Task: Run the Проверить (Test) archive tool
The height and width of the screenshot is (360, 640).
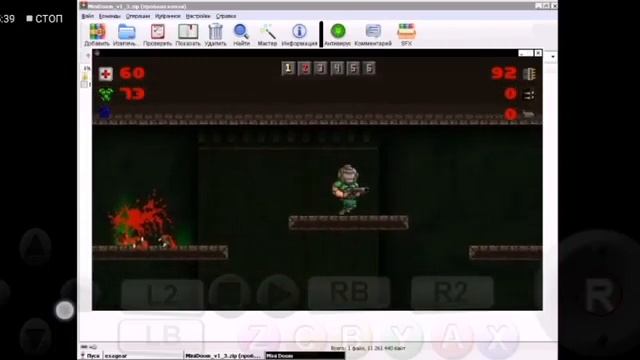Action: tap(157, 34)
